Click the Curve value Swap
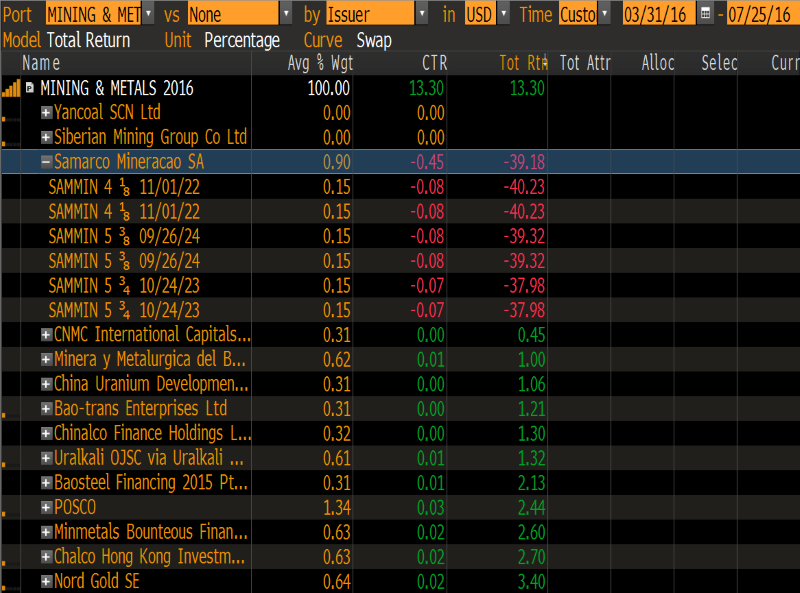Viewport: 800px width, 593px height. (x=374, y=40)
